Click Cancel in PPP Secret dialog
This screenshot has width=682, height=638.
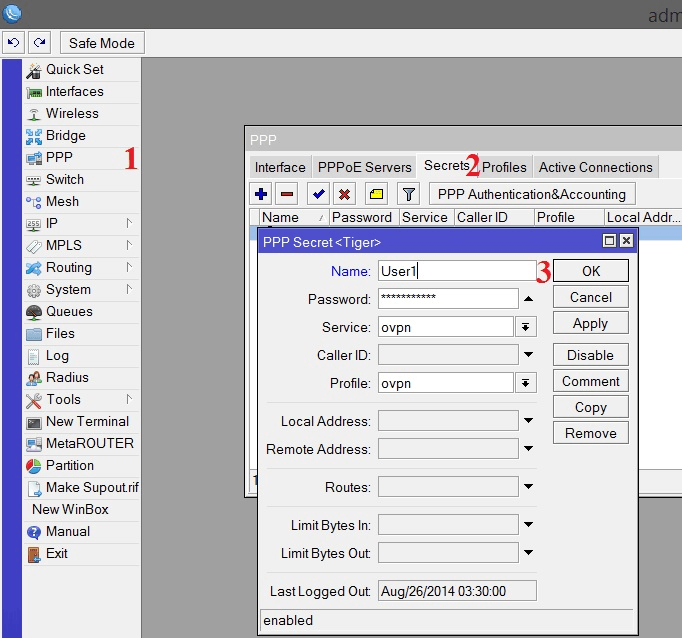tap(591, 297)
